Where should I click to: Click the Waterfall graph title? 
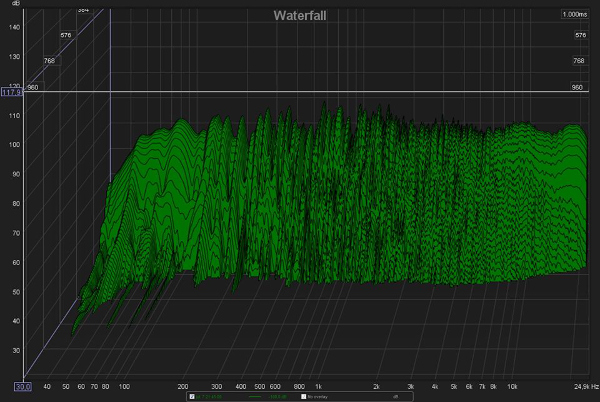pos(300,14)
